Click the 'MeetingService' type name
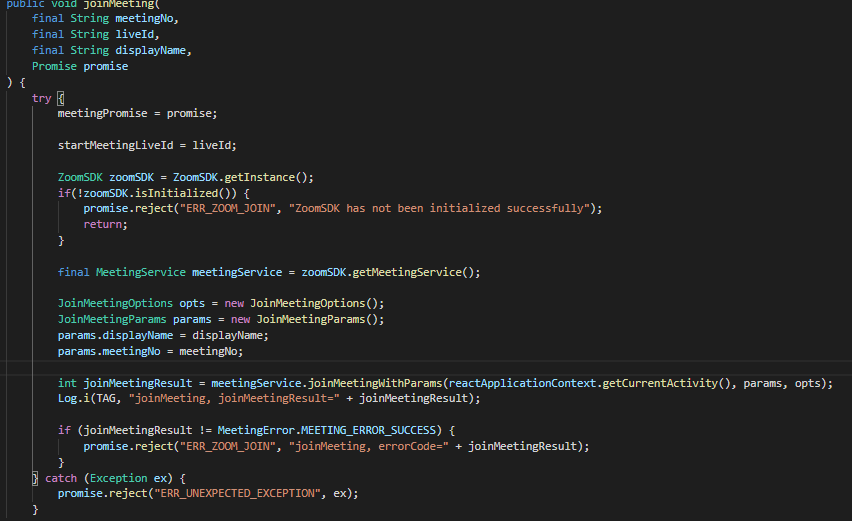The image size is (852, 521). [x=141, y=272]
